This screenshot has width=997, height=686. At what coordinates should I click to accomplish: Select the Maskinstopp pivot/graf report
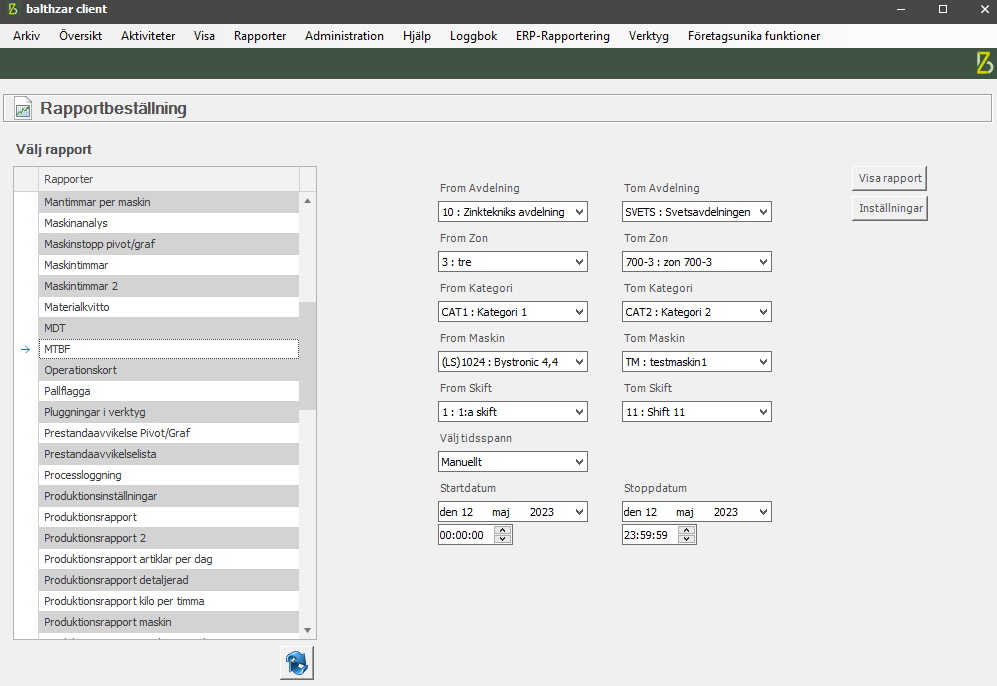[x=168, y=244]
